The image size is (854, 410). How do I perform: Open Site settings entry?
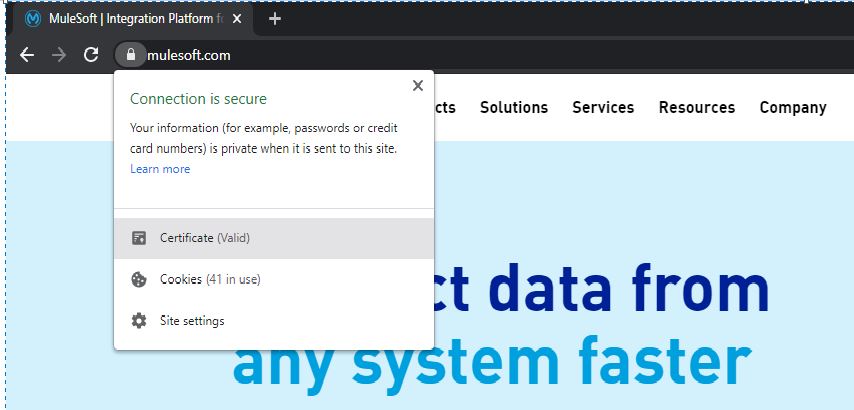click(x=274, y=321)
